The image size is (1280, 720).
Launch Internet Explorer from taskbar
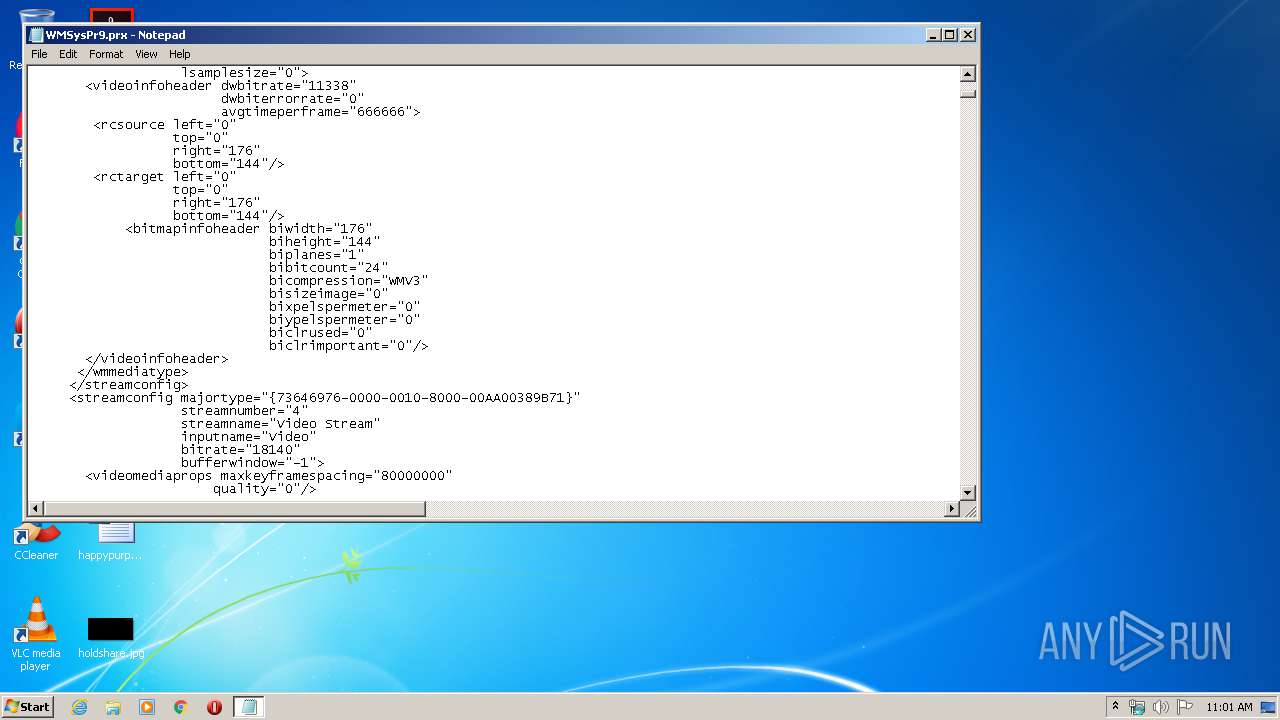pos(79,707)
